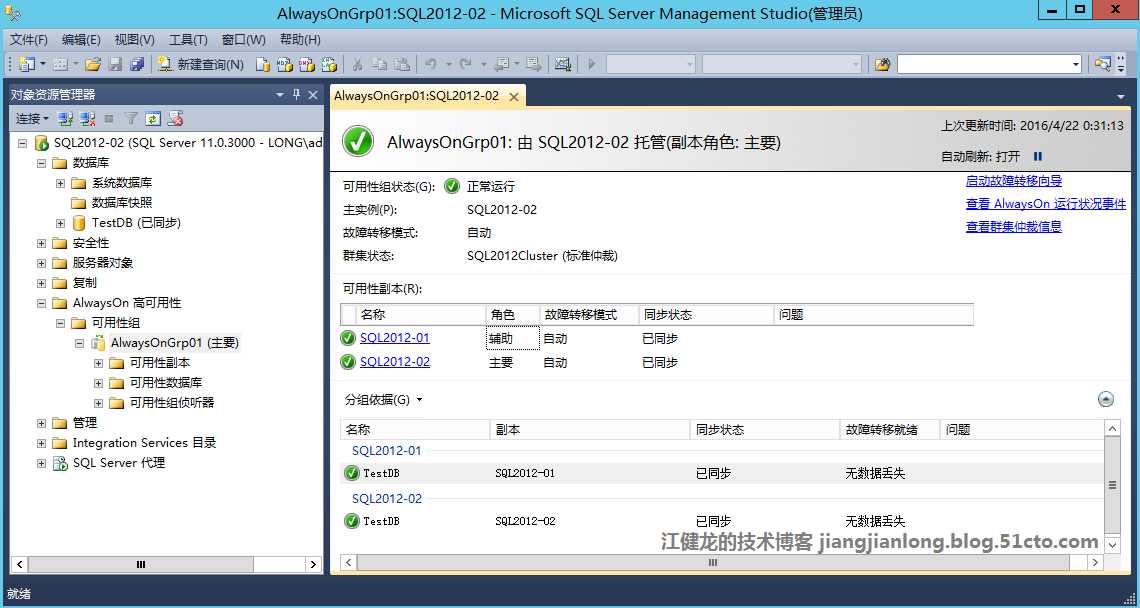The width and height of the screenshot is (1140, 608).
Task: Click 查看 AlwaysOn 运行状况事件 link
Action: 1045,204
